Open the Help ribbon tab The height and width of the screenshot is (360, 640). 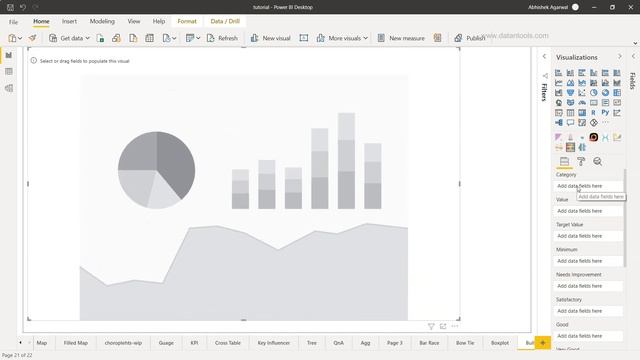159,21
